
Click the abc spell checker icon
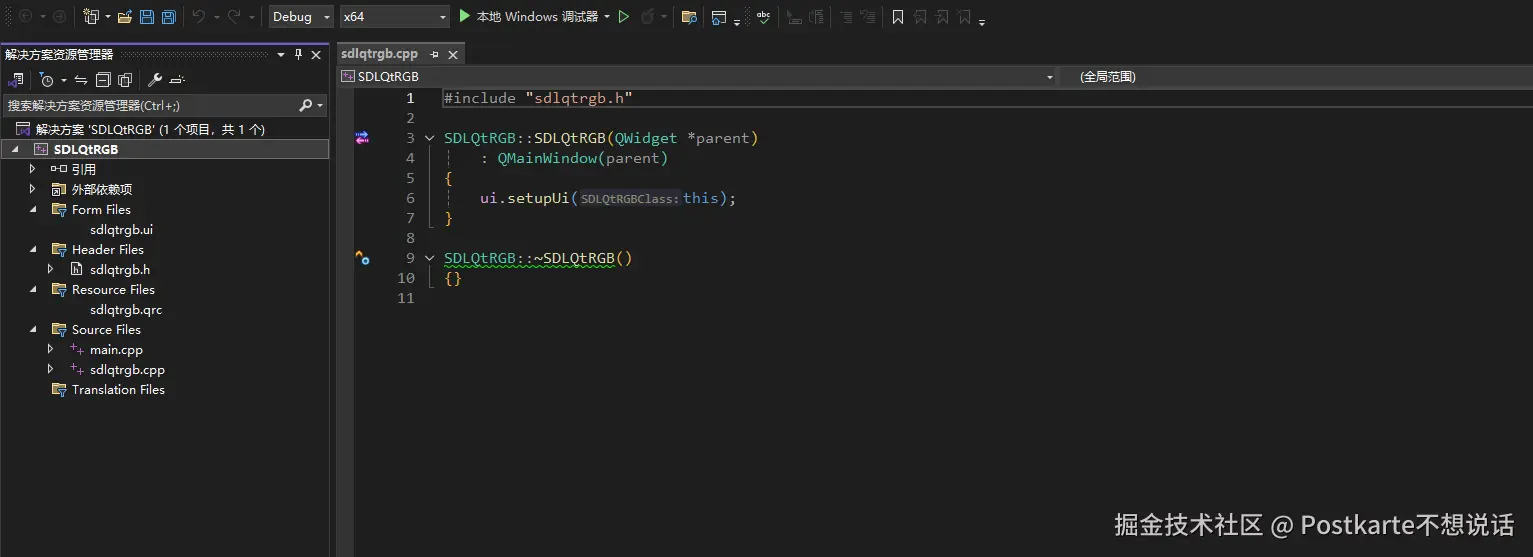pos(763,16)
